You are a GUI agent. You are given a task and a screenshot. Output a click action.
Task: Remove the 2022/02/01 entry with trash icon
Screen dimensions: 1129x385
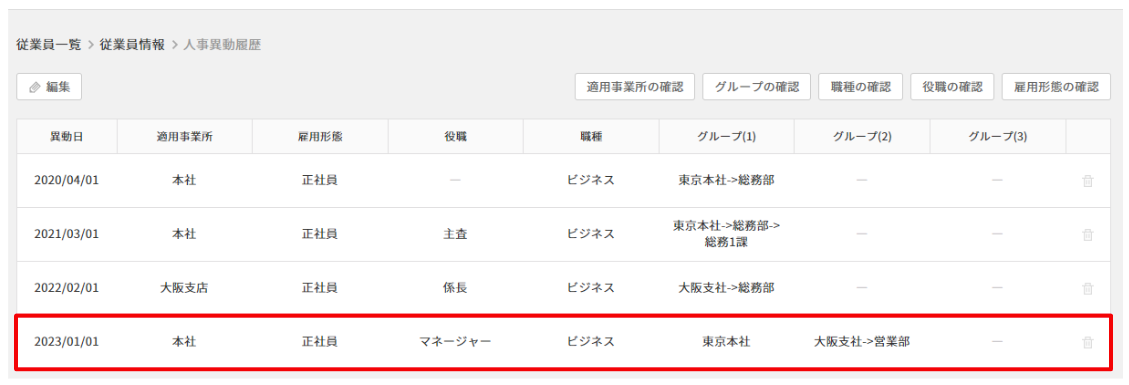[1087, 289]
